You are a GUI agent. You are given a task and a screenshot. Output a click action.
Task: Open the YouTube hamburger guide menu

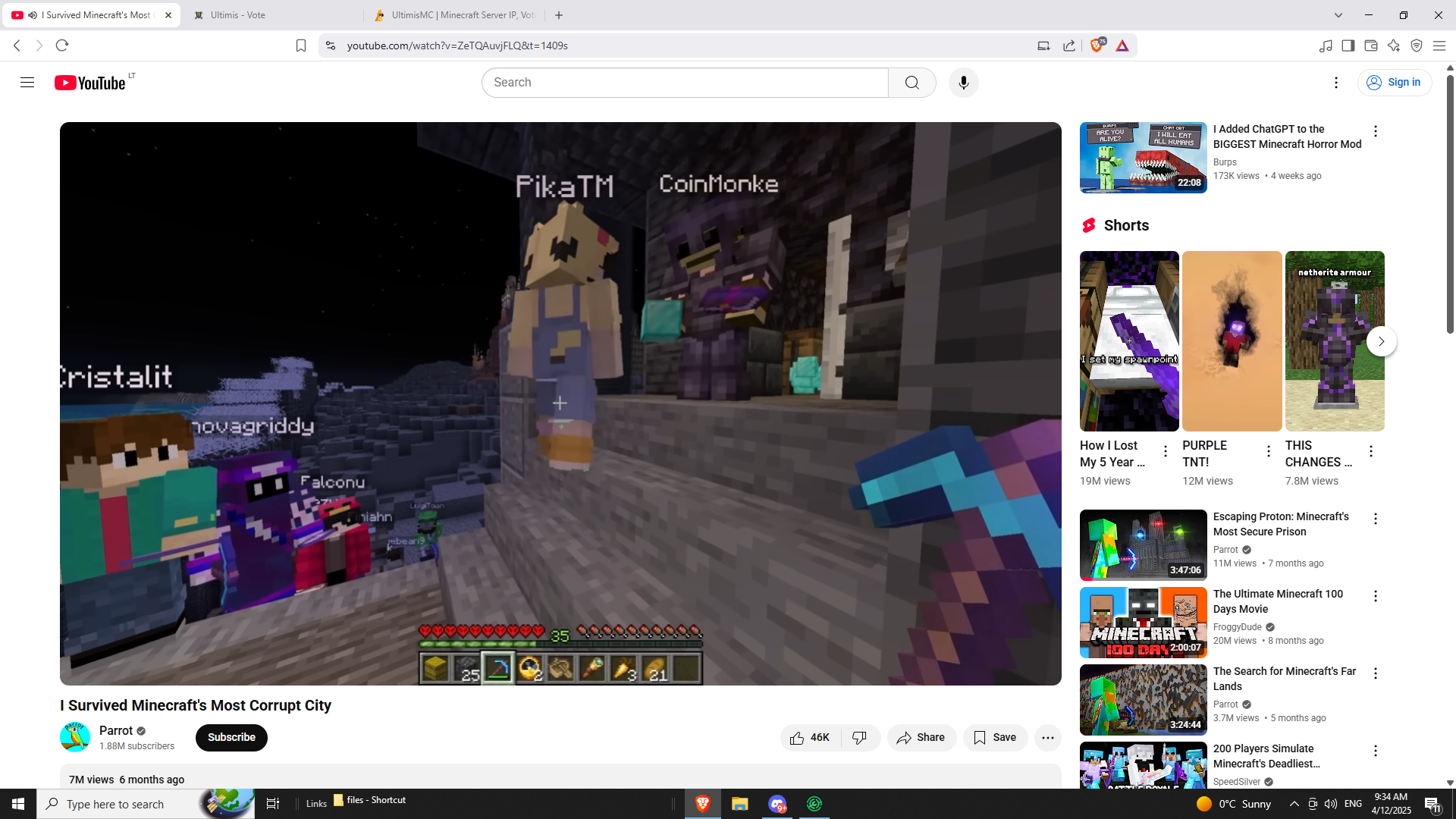(x=27, y=83)
